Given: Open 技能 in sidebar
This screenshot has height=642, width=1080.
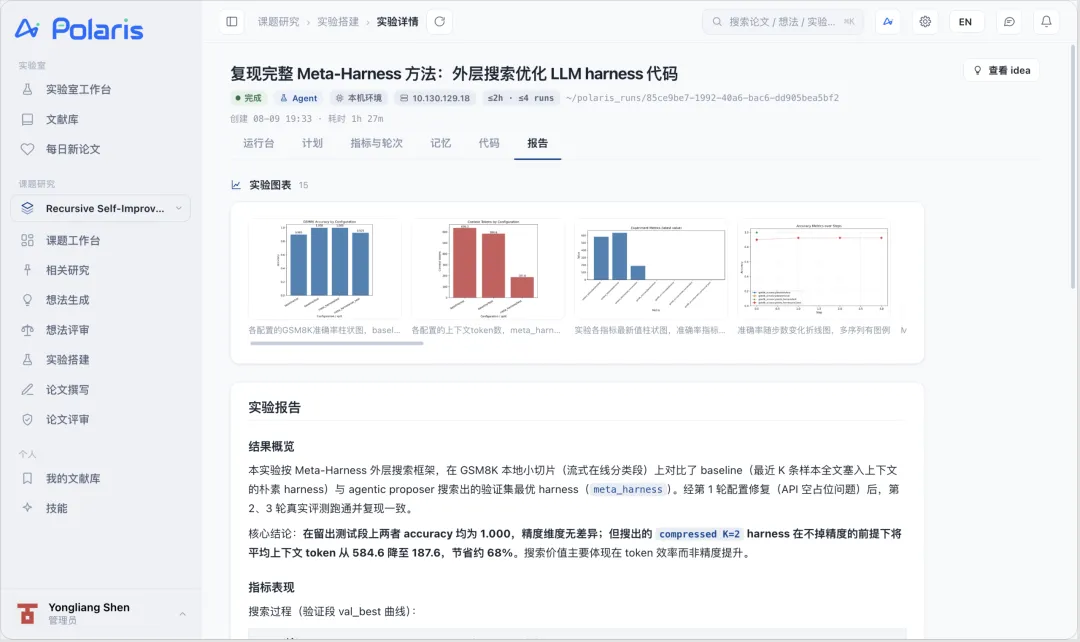Looking at the screenshot, I should [x=101, y=508].
